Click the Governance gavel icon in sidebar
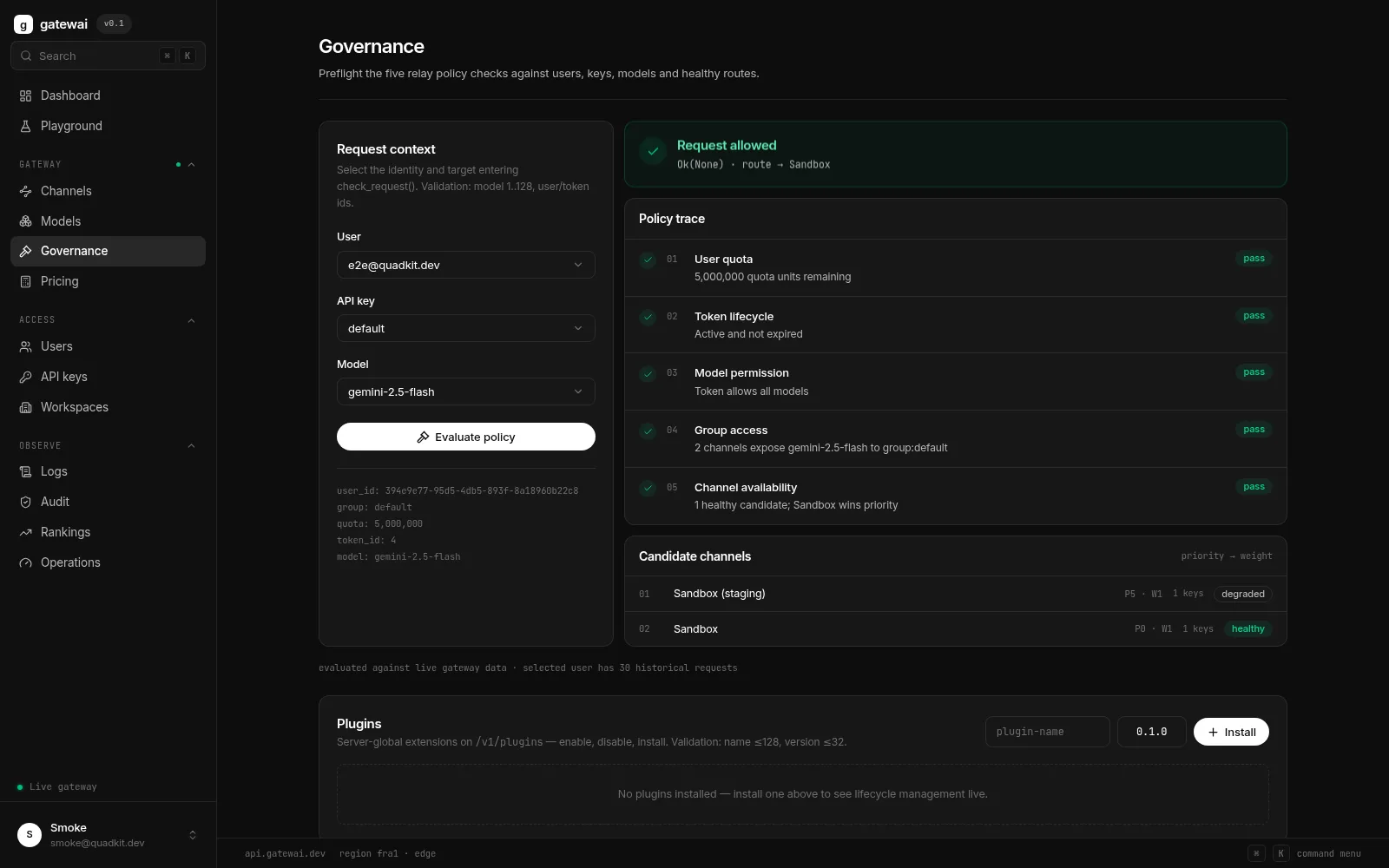Viewport: 1389px width, 868px height. (x=25, y=251)
